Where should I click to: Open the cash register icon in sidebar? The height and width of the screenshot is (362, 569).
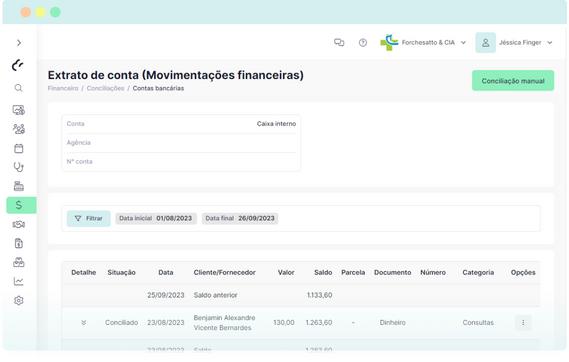tap(19, 186)
